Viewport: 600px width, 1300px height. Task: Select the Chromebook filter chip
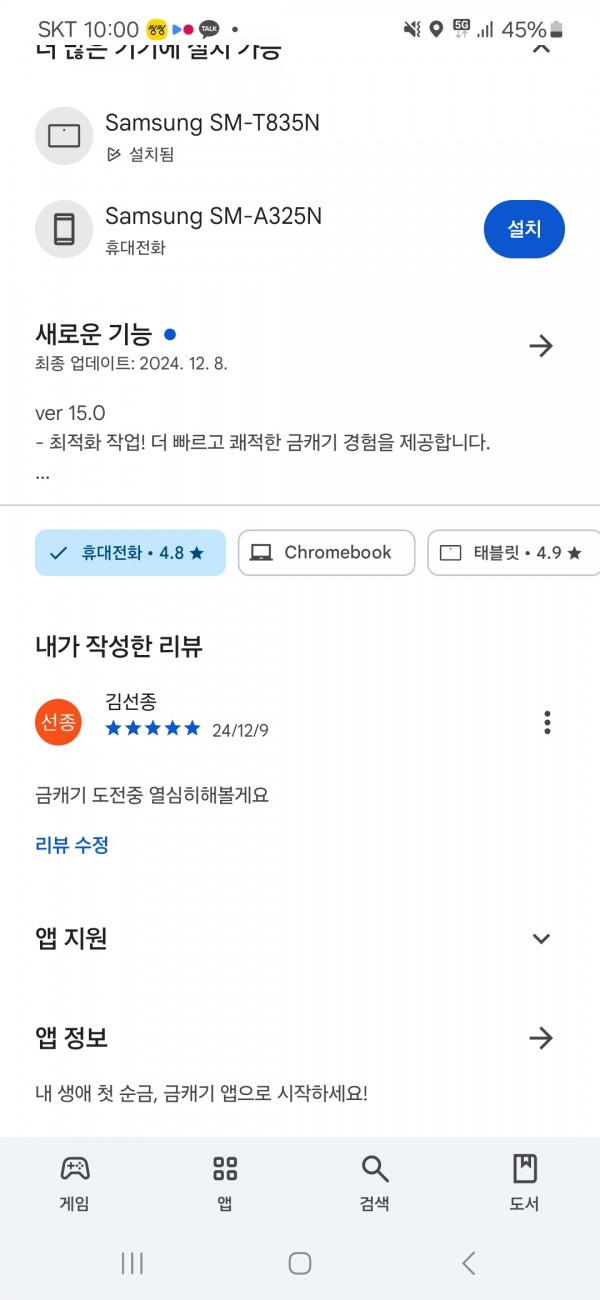pos(326,553)
